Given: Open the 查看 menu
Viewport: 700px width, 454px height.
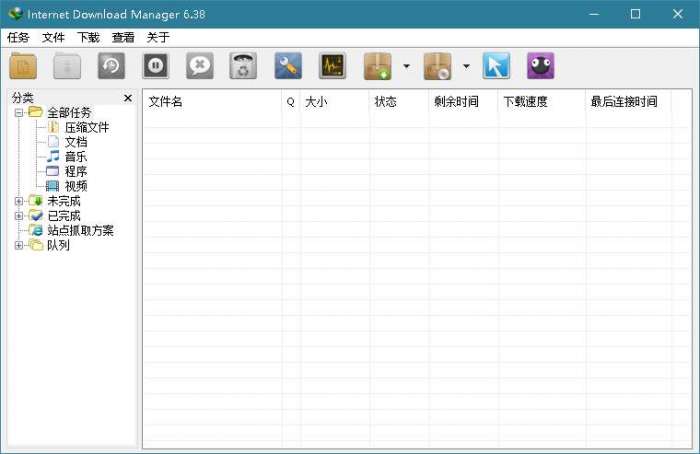Looking at the screenshot, I should (x=123, y=37).
